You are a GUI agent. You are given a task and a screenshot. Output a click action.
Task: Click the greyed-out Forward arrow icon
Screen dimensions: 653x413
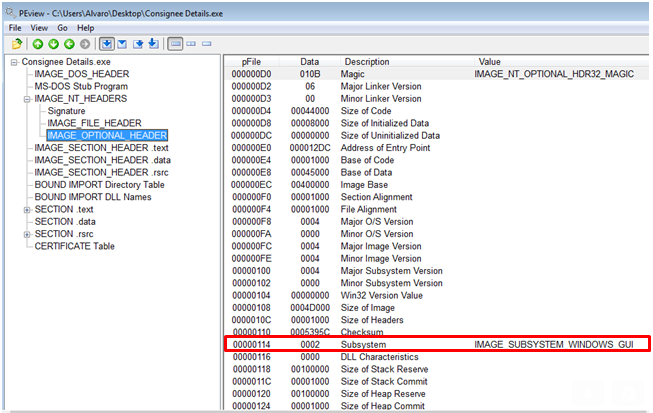pos(85,44)
